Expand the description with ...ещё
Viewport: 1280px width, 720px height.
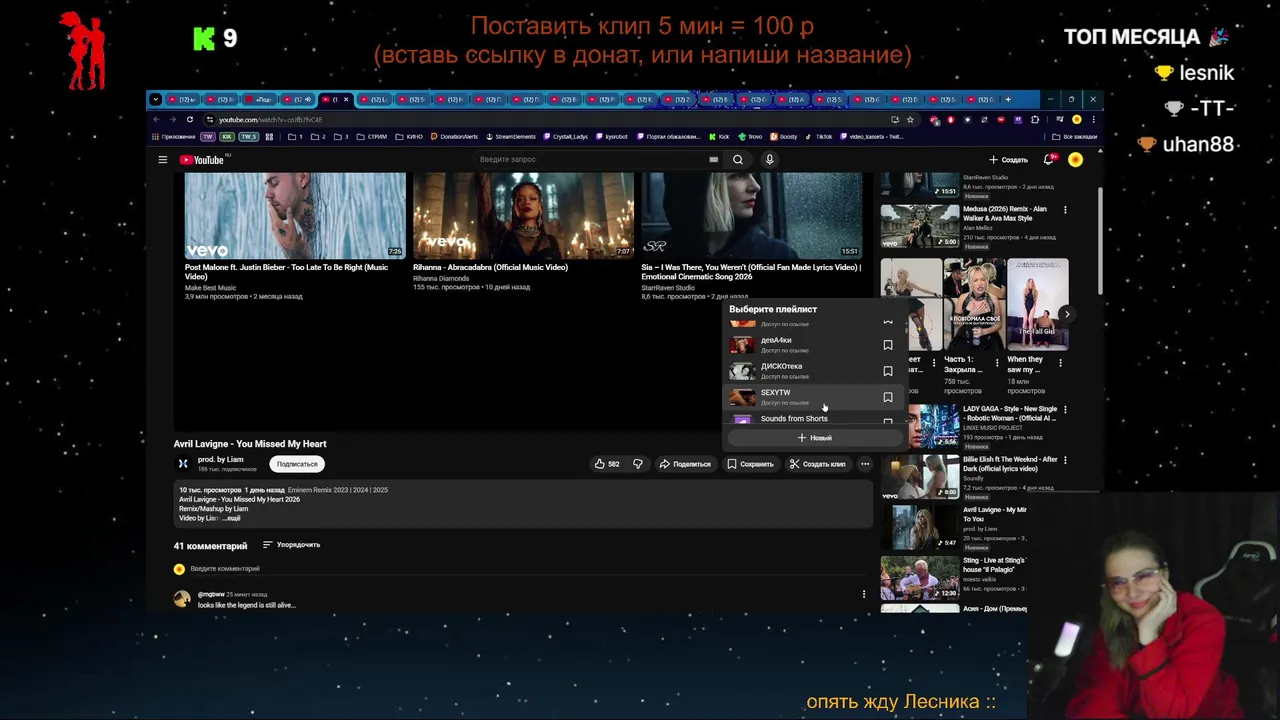pyautogui.click(x=230, y=518)
